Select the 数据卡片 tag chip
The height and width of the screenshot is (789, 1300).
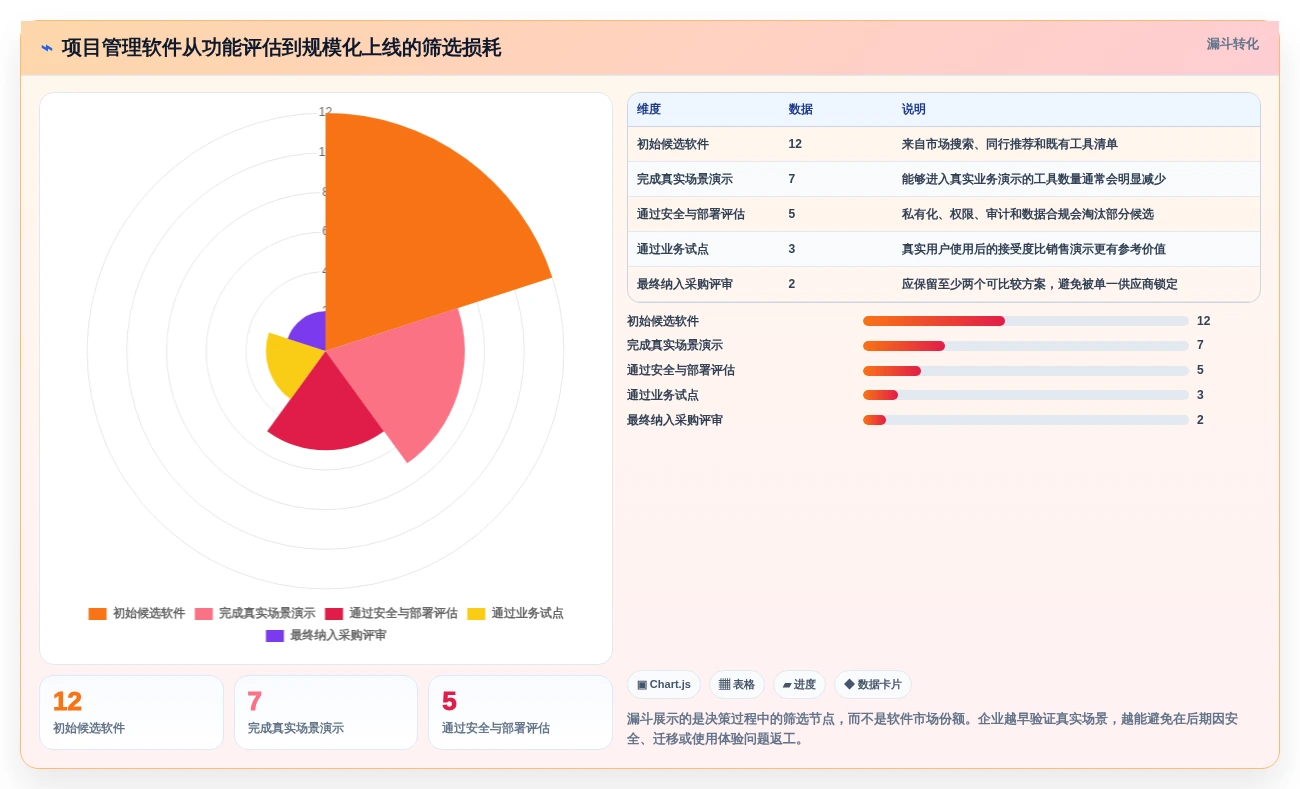point(873,685)
